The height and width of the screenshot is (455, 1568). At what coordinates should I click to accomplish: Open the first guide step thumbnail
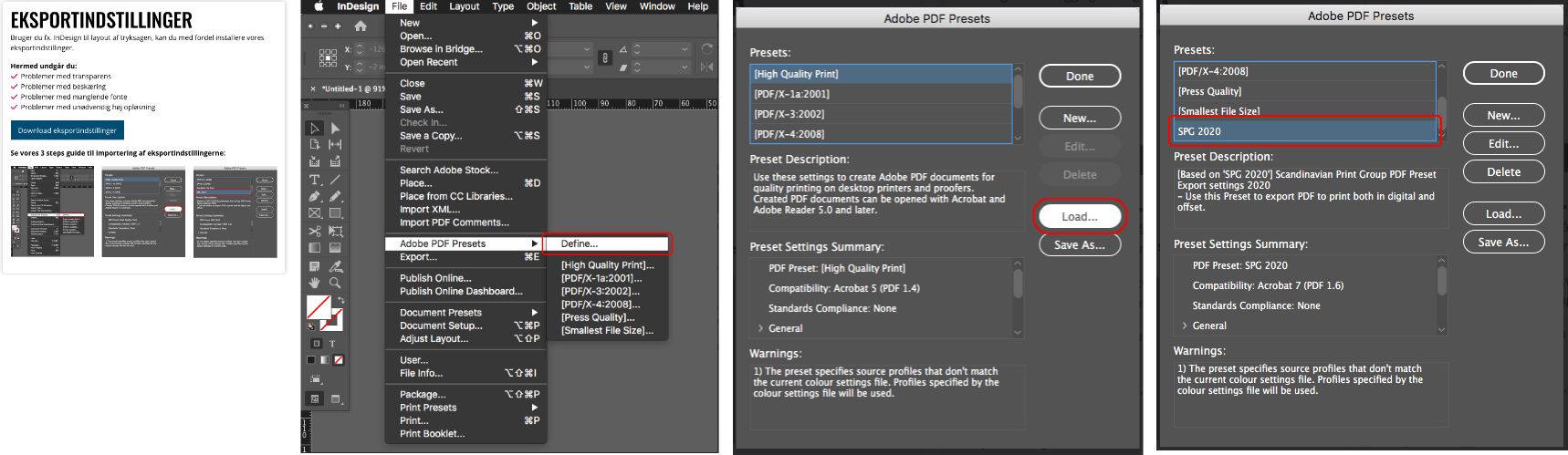click(52, 212)
